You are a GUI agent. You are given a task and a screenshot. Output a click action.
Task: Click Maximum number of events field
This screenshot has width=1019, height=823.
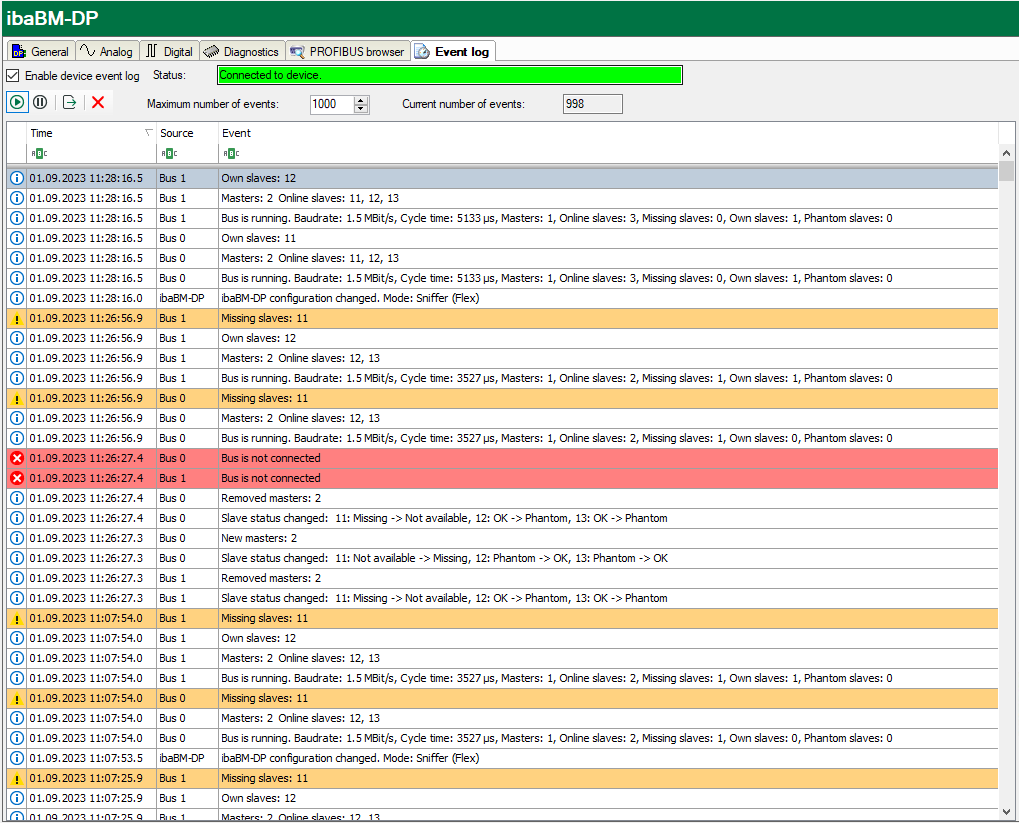(x=332, y=104)
